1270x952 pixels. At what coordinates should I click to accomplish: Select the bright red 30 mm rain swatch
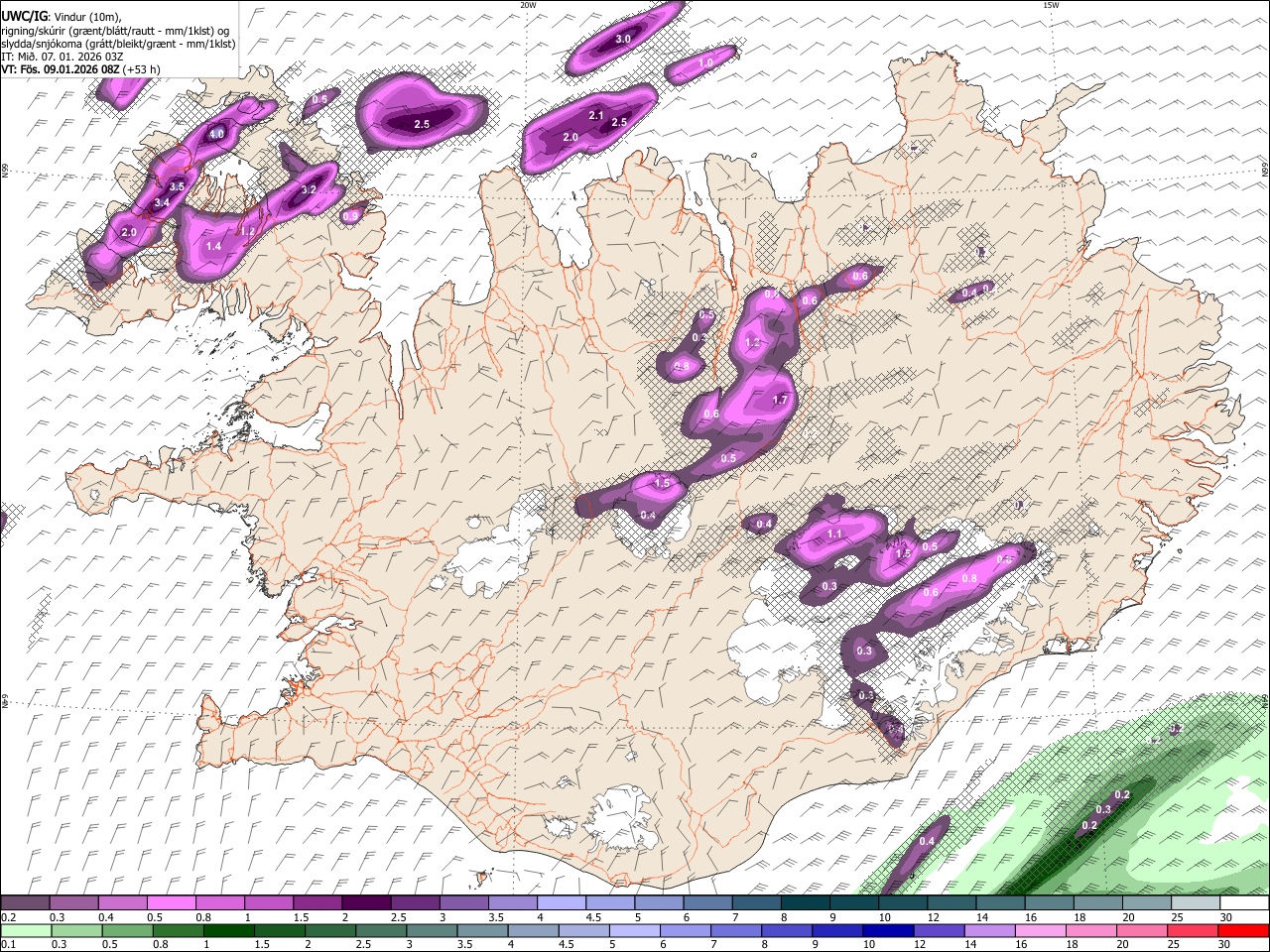point(1243,931)
